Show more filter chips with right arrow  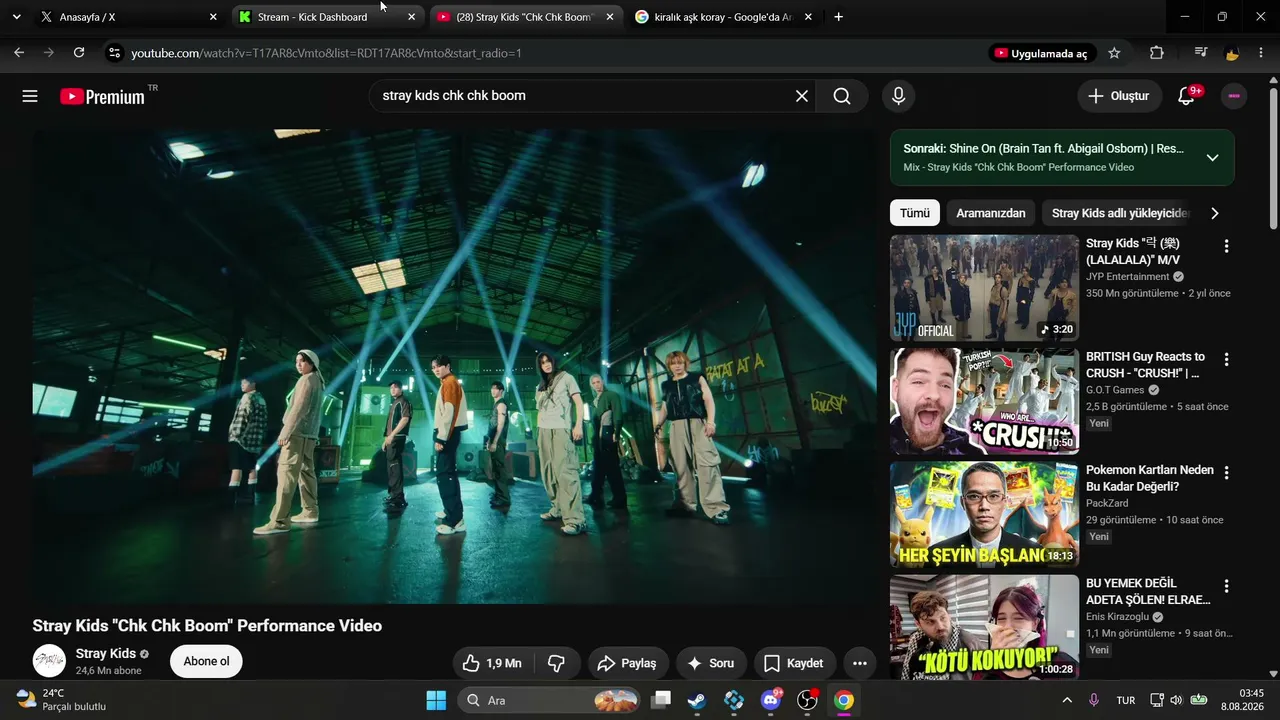coord(1215,213)
